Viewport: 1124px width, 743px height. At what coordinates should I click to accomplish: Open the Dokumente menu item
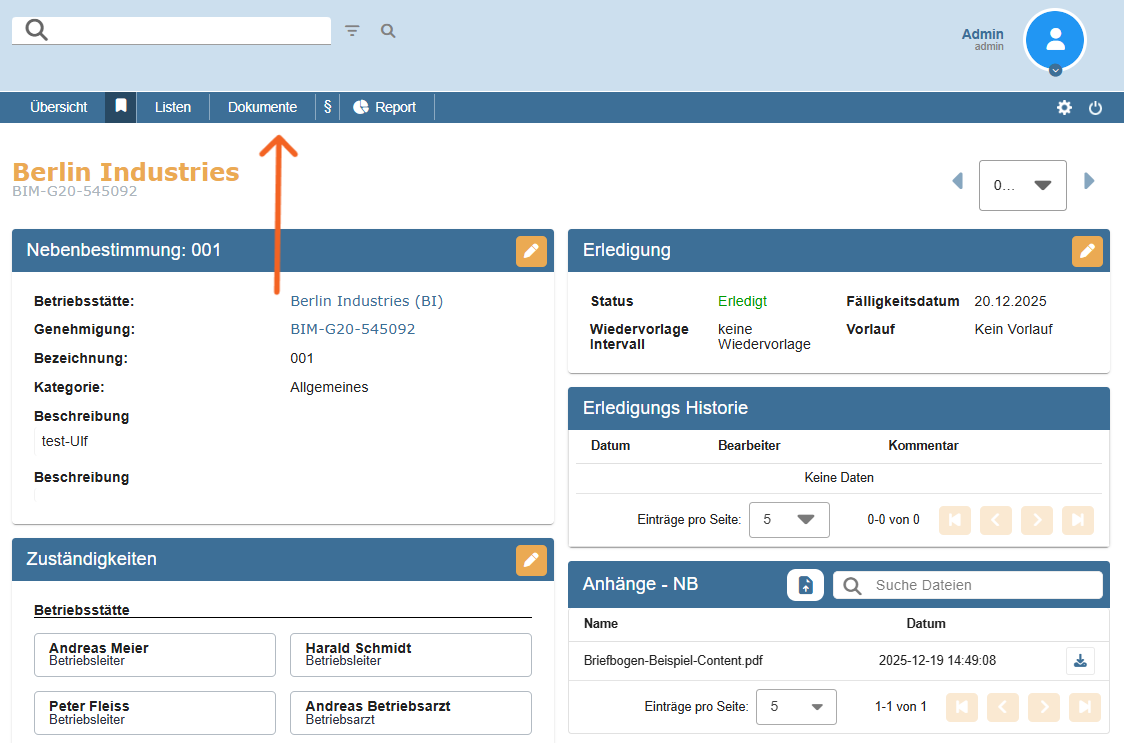(x=262, y=107)
